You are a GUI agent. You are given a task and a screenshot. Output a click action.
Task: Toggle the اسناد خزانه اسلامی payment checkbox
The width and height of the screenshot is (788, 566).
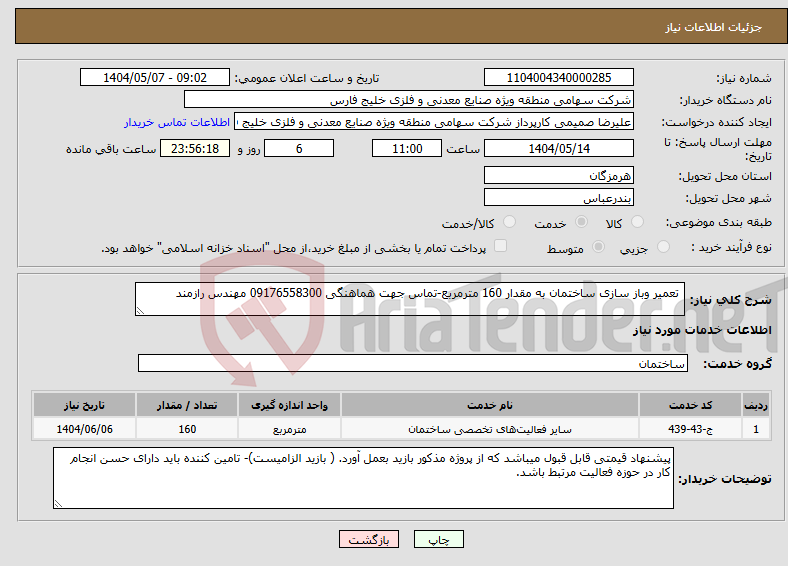tap(501, 246)
